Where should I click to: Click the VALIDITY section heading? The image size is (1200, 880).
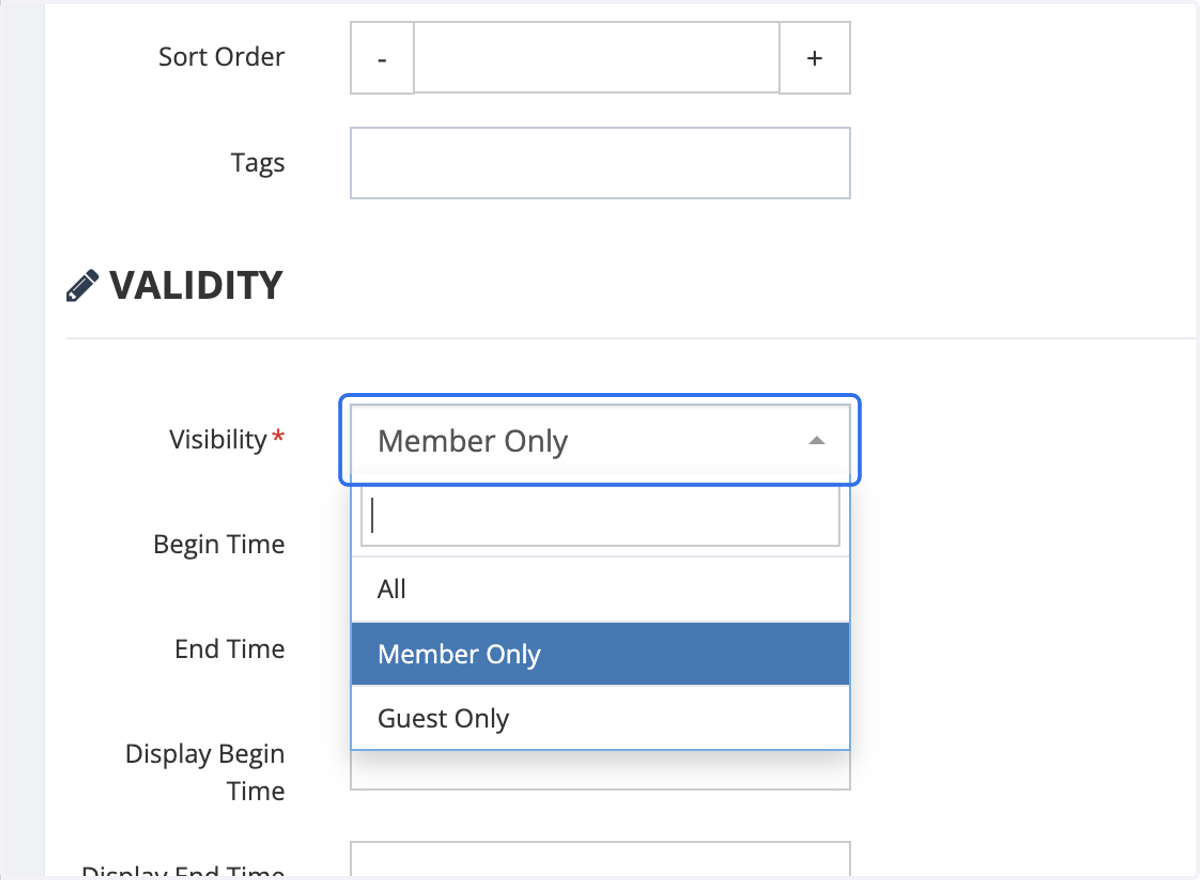[x=196, y=286]
